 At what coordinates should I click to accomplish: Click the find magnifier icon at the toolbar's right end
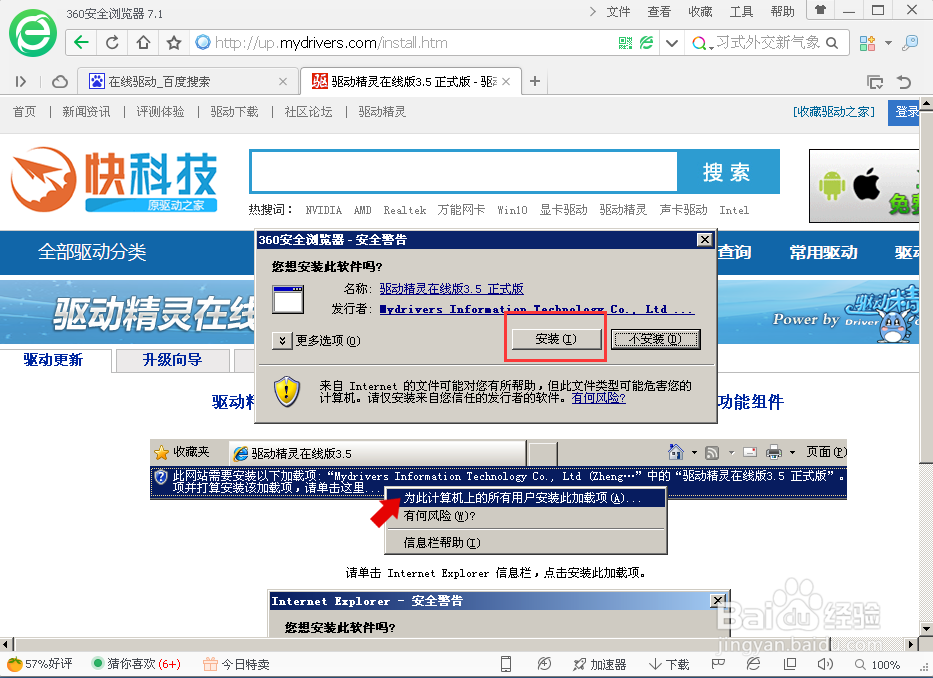point(910,43)
